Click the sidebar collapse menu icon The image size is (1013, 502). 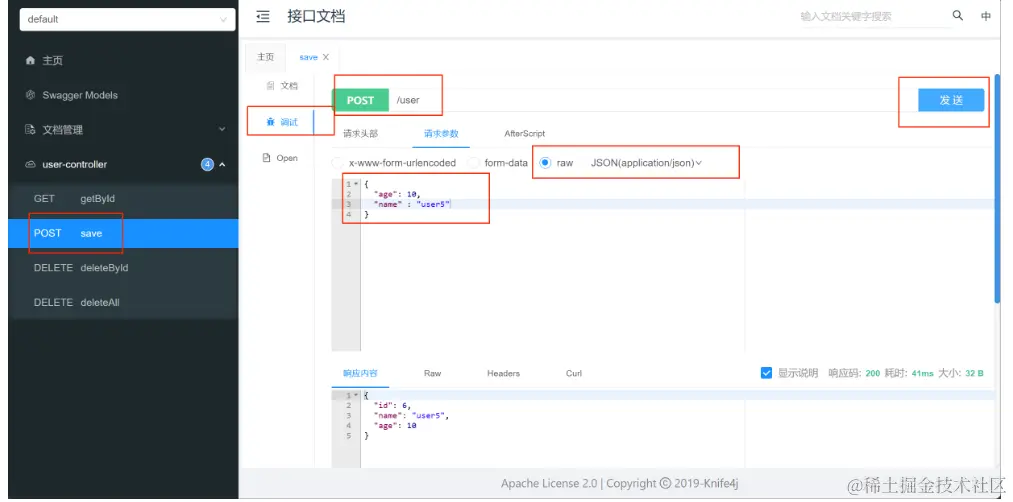pos(263,17)
